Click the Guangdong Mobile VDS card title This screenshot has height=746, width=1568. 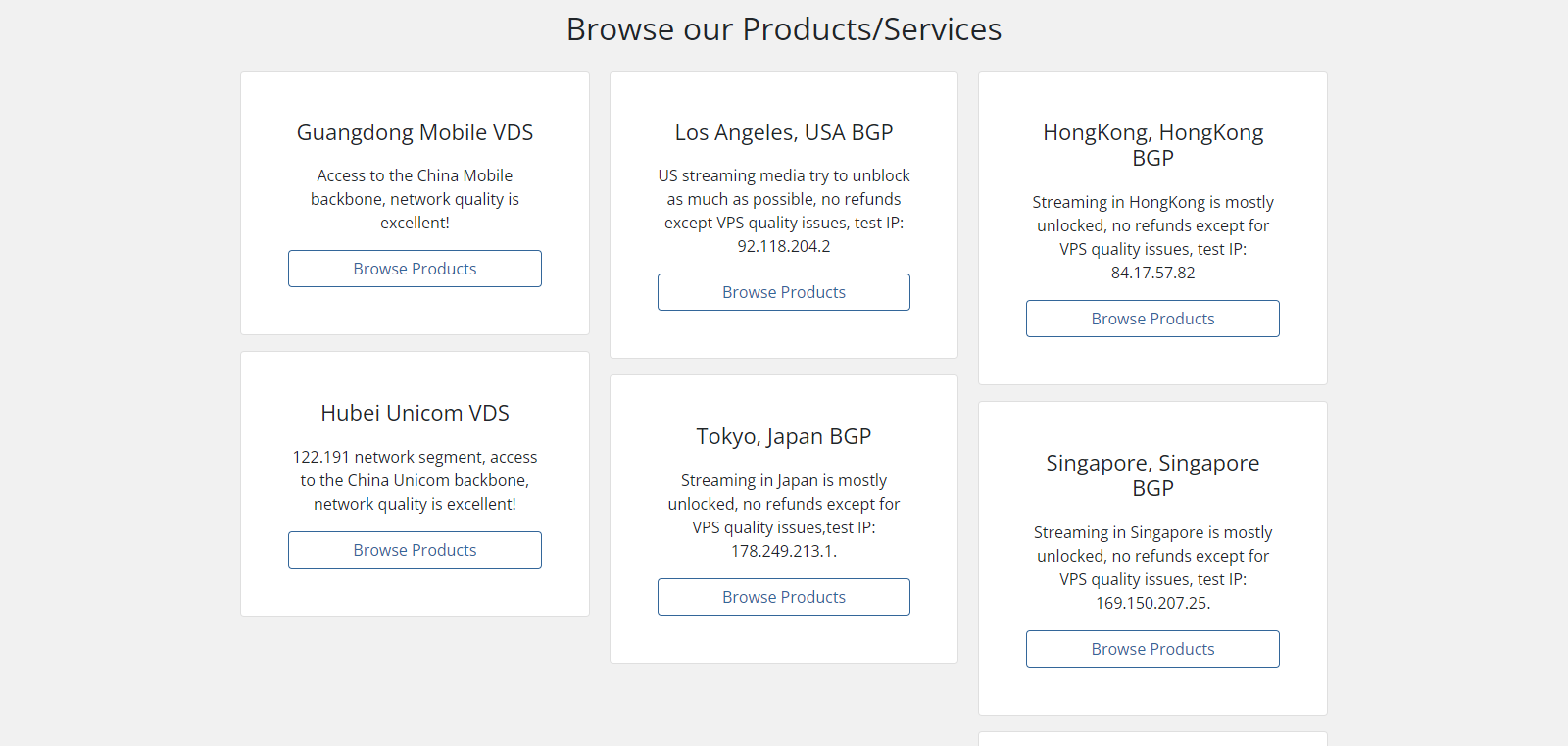415,132
